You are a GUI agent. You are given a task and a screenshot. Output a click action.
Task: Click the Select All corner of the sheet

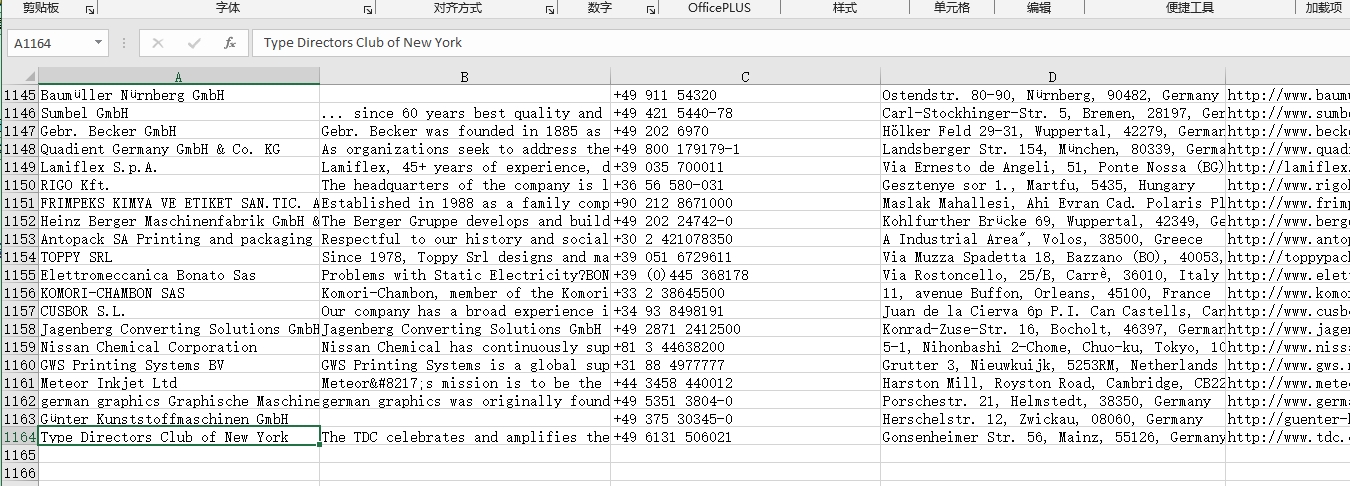pyautogui.click(x=19, y=77)
